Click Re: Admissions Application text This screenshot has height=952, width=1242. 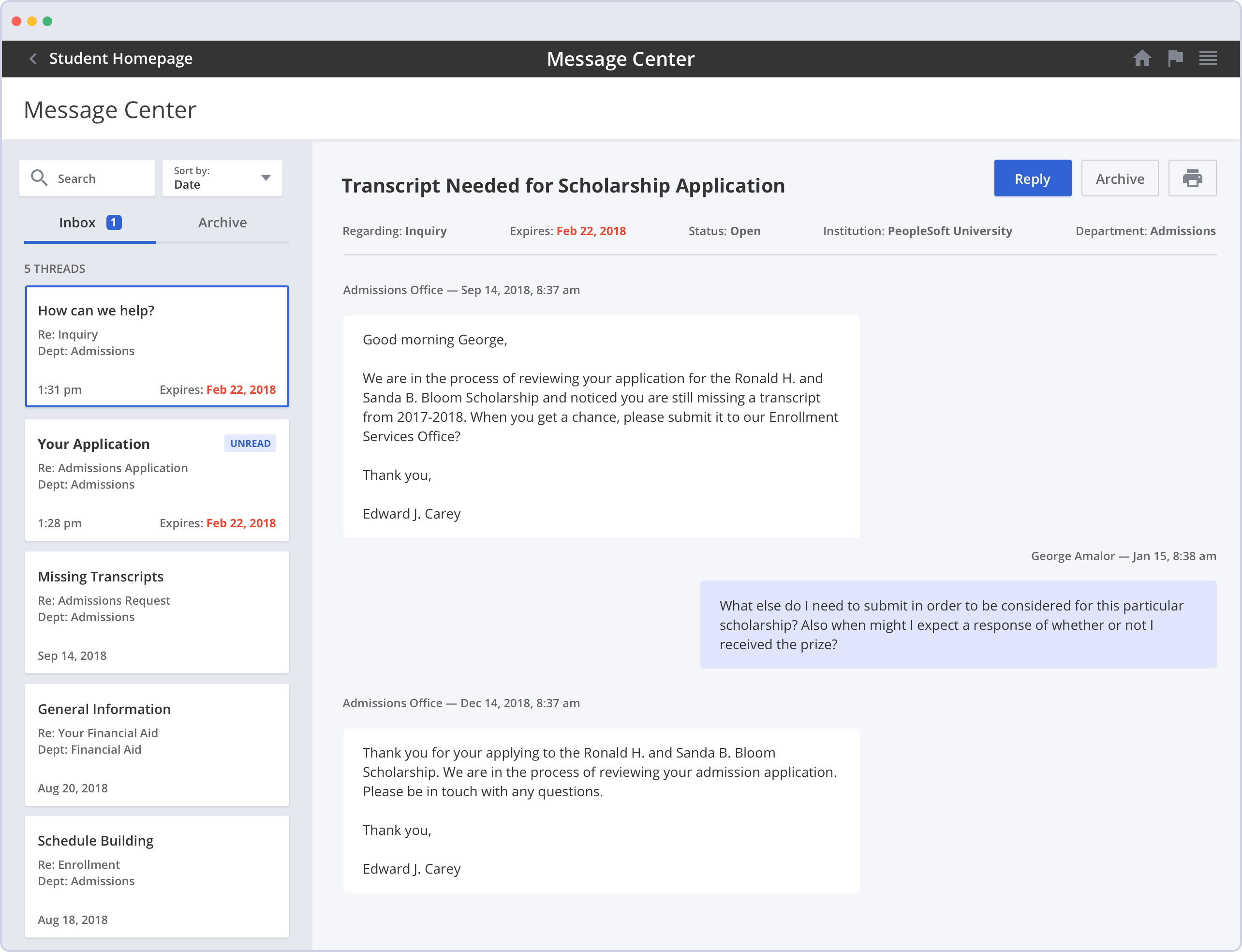click(113, 468)
